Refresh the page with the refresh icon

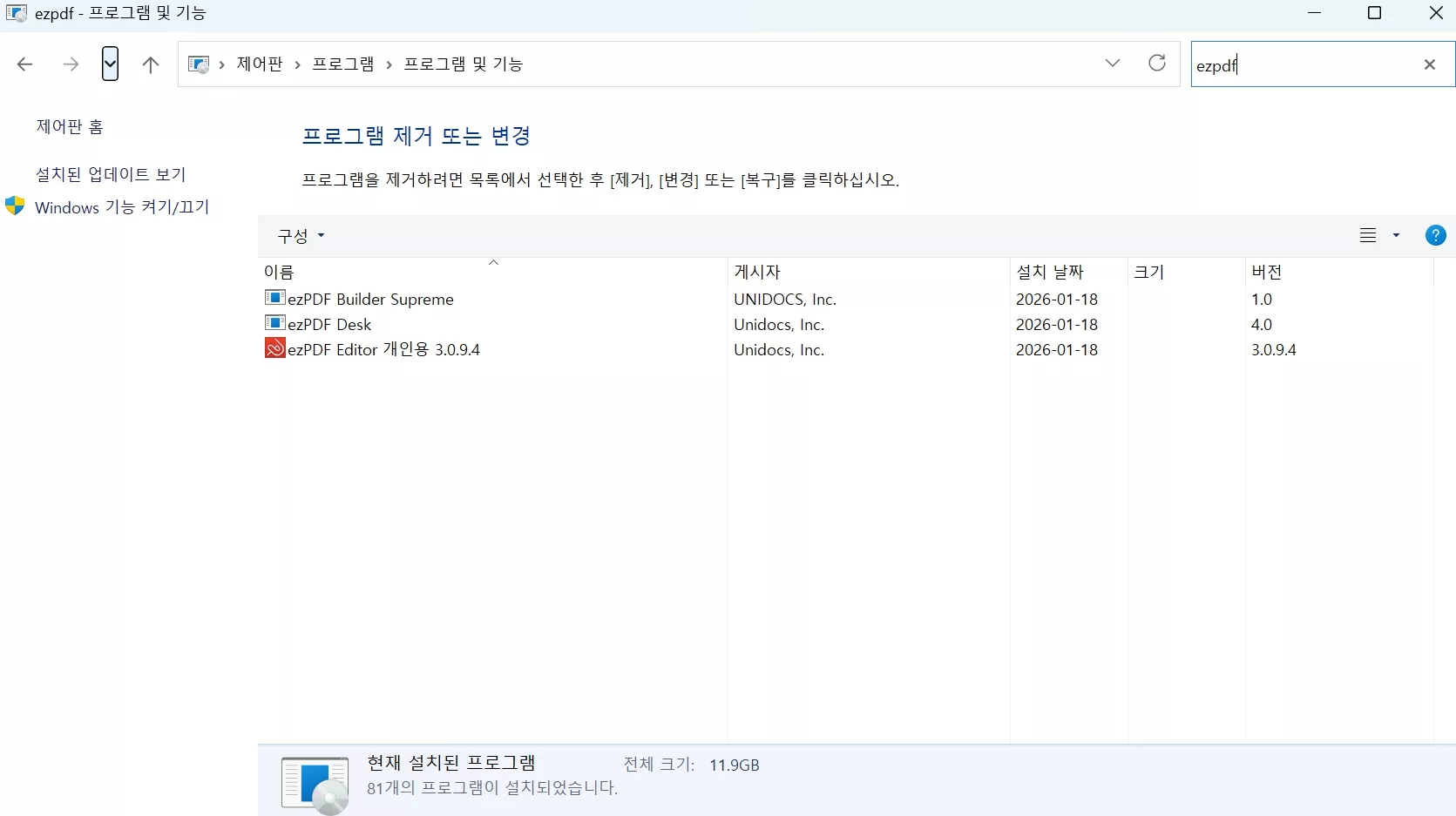tap(1157, 63)
